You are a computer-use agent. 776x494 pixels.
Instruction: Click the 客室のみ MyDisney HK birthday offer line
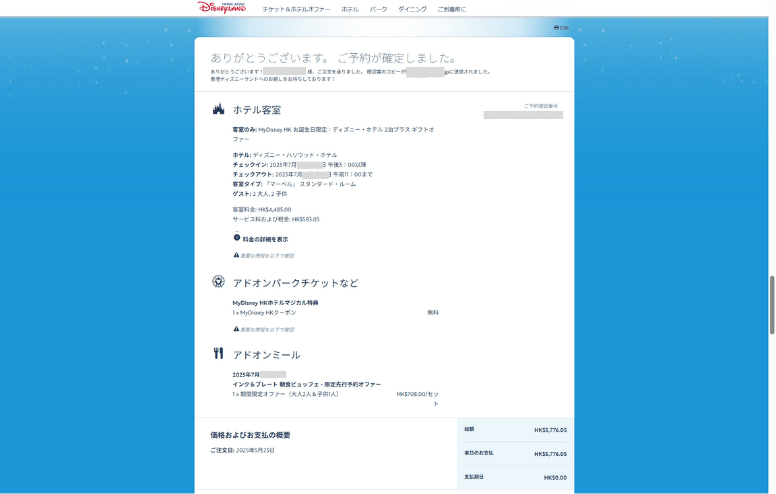[x=333, y=134]
